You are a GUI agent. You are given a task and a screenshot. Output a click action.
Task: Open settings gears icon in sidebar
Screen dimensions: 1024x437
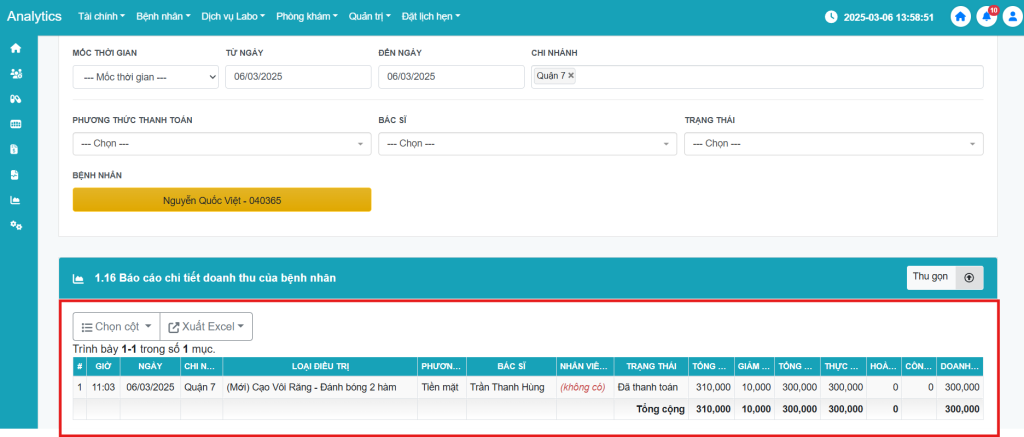coord(15,225)
